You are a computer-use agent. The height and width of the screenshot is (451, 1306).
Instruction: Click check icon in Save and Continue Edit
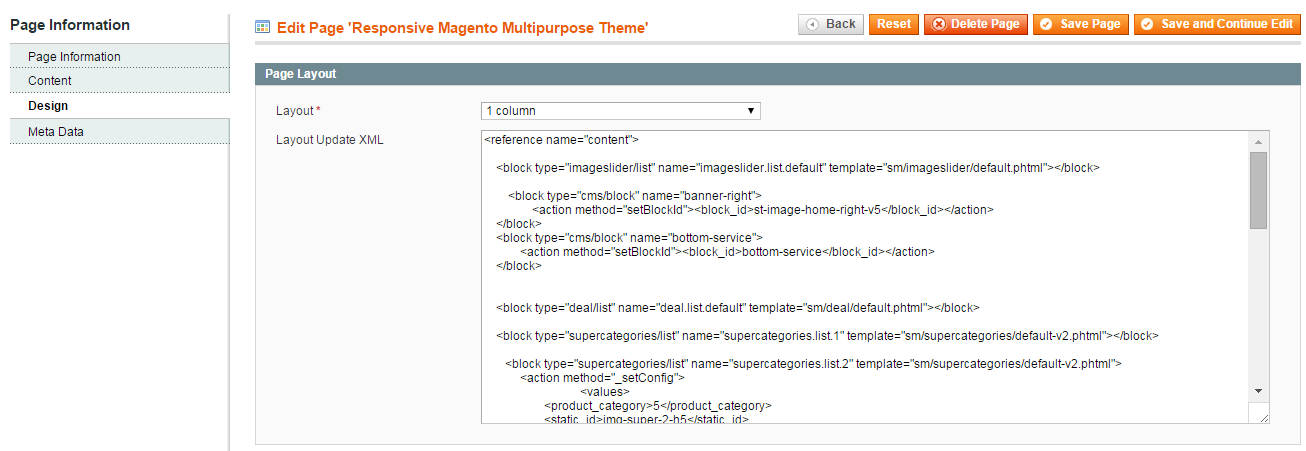1147,24
